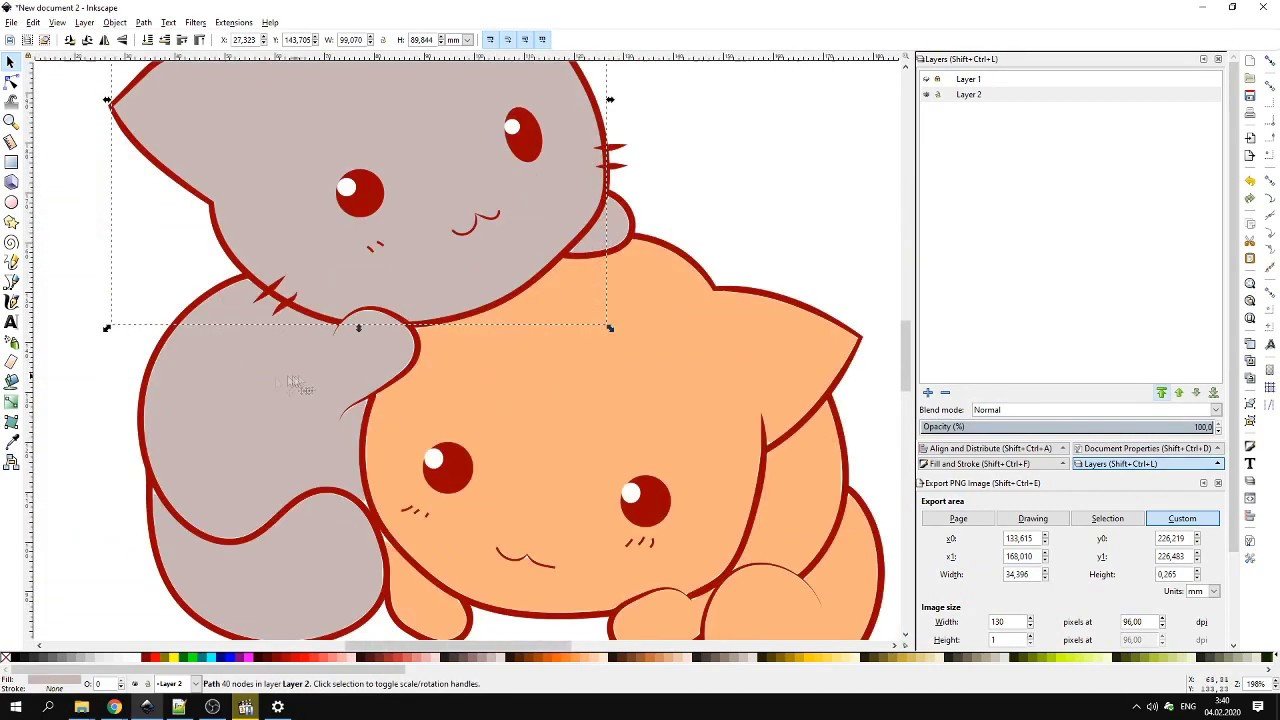Click the Page export area button
Viewport: 1280px width, 720px height.
click(x=958, y=519)
